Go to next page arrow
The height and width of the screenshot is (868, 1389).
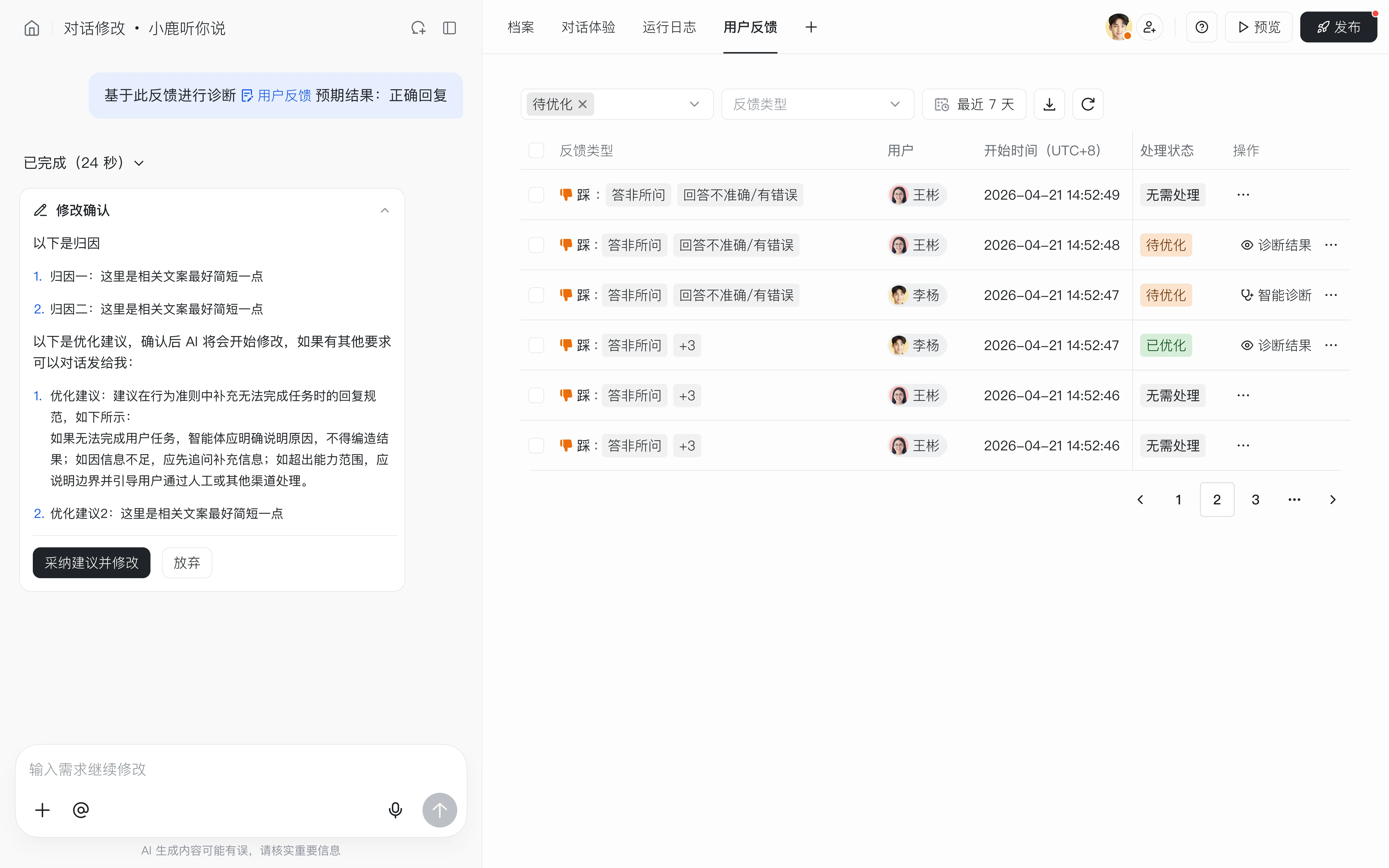[x=1333, y=499]
